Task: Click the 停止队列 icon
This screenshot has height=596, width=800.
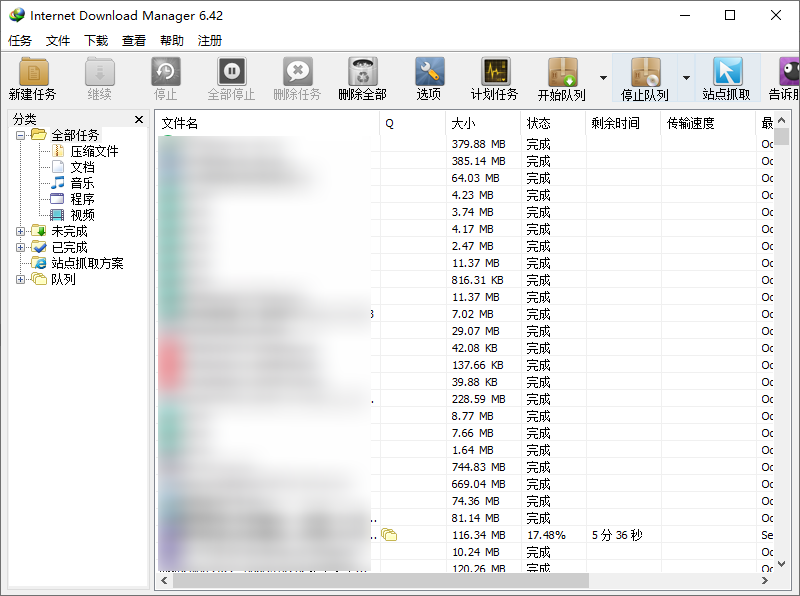Action: pyautogui.click(x=645, y=71)
